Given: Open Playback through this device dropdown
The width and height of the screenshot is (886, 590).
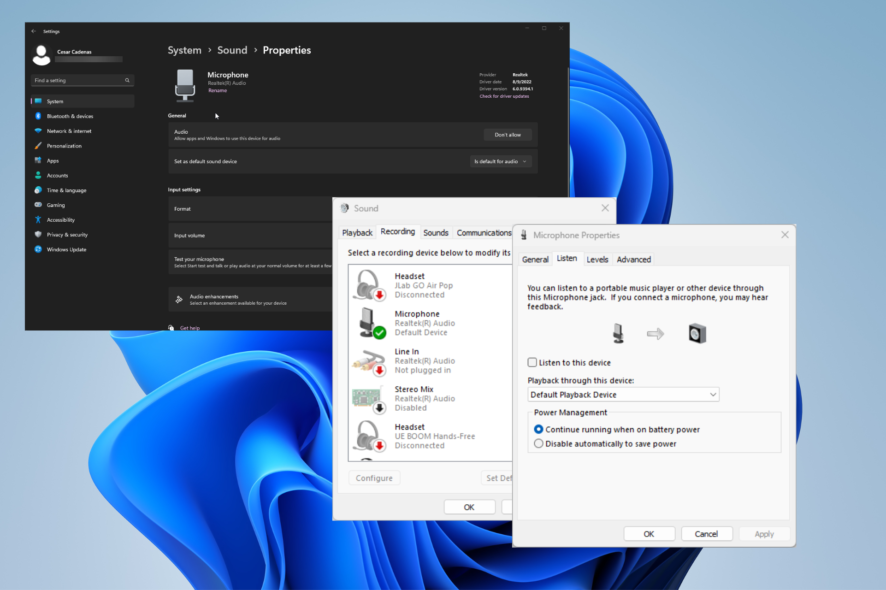Looking at the screenshot, I should click(623, 394).
